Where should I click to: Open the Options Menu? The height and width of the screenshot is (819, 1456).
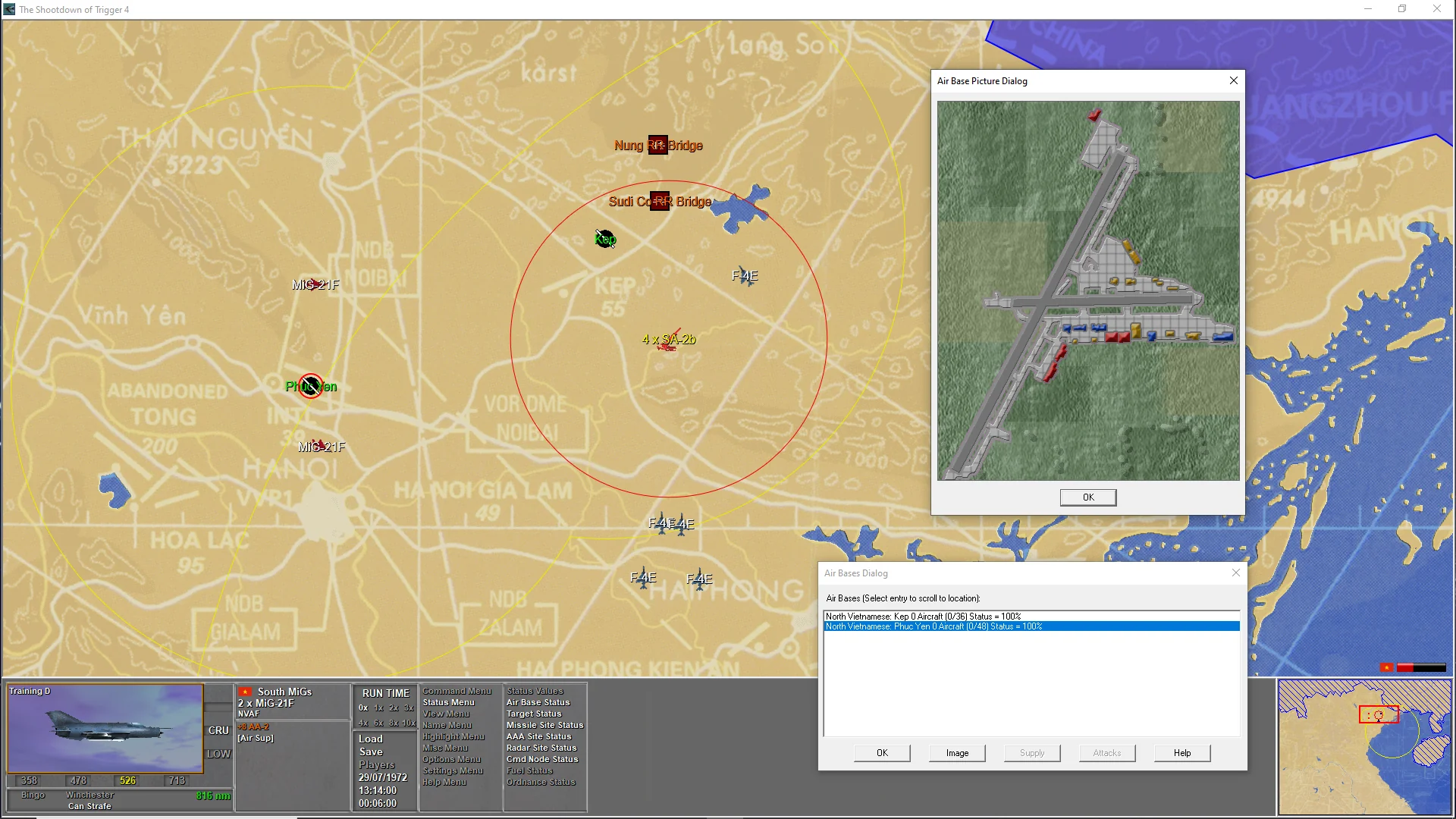[451, 759]
